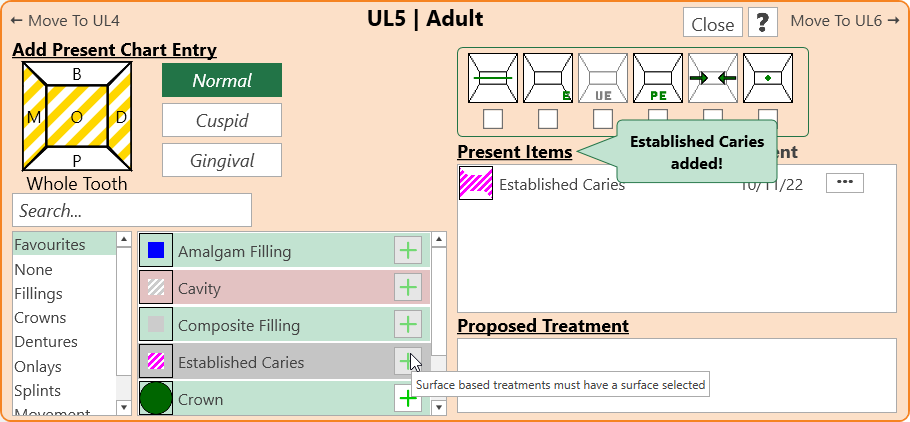Click the magenta striped Established Caries swatch in Present Items
The height and width of the screenshot is (422, 910).
(476, 183)
